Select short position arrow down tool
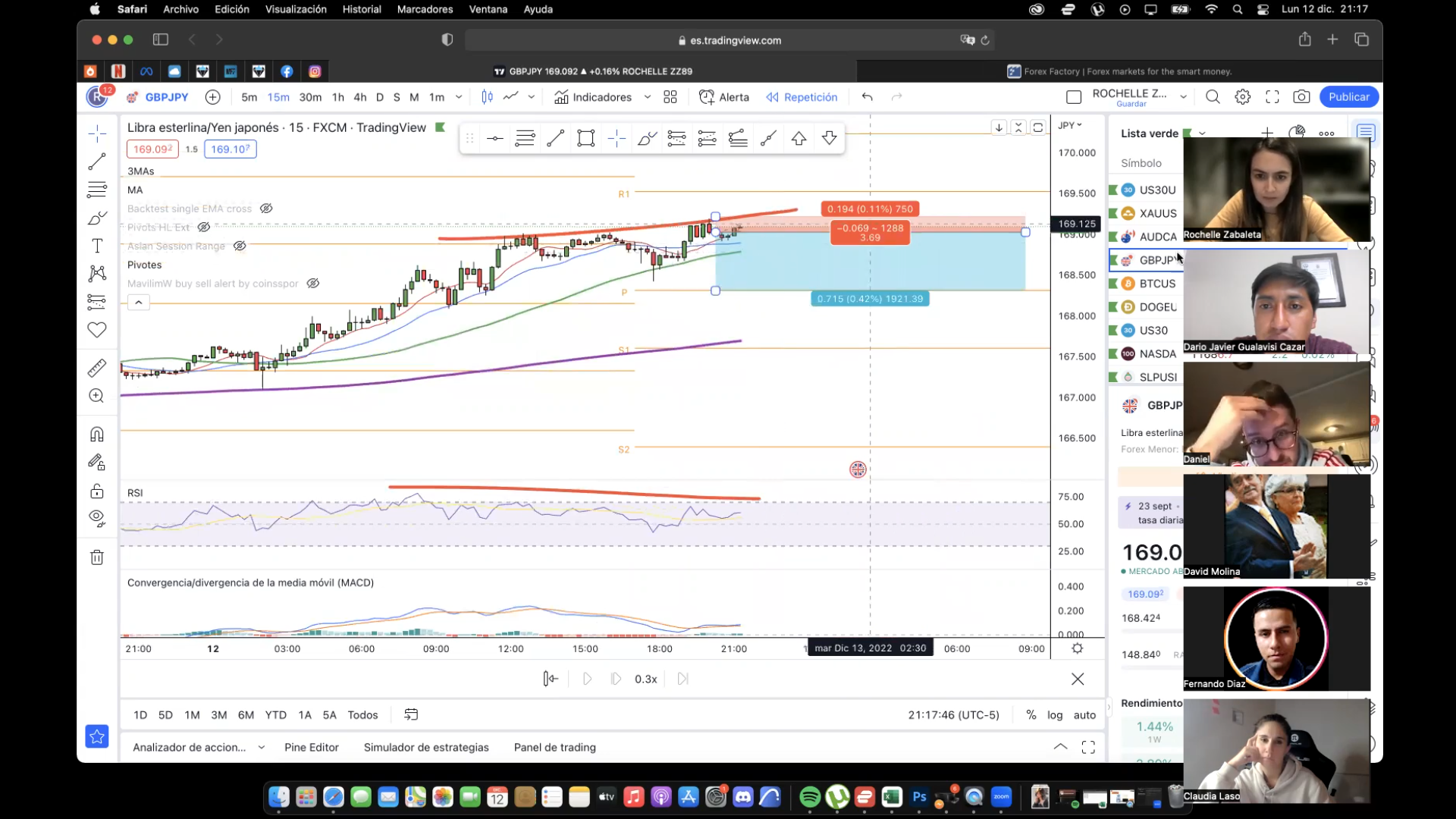Viewport: 1456px width, 819px height. point(830,138)
